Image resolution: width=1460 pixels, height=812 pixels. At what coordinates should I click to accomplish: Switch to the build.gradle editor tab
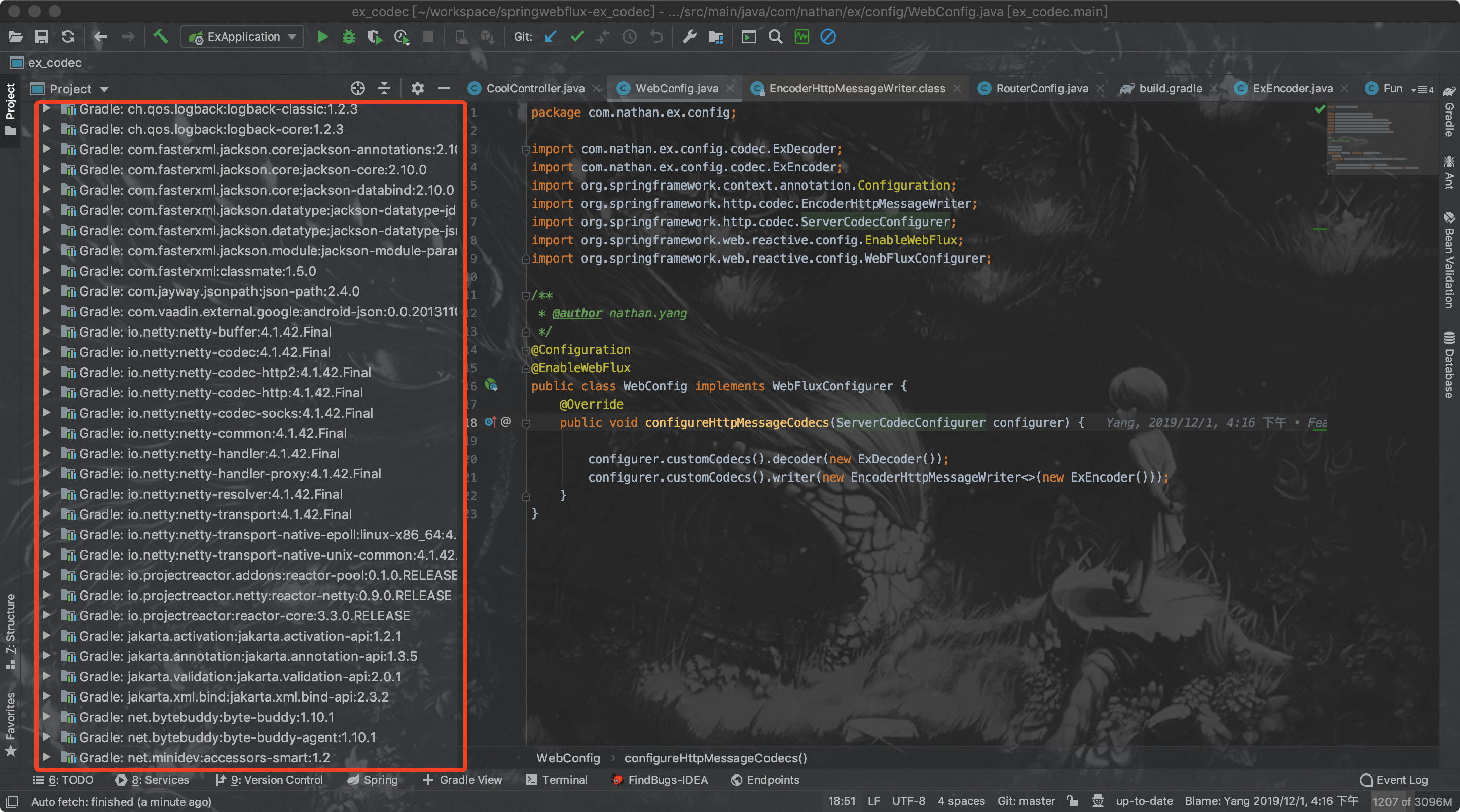(1170, 88)
